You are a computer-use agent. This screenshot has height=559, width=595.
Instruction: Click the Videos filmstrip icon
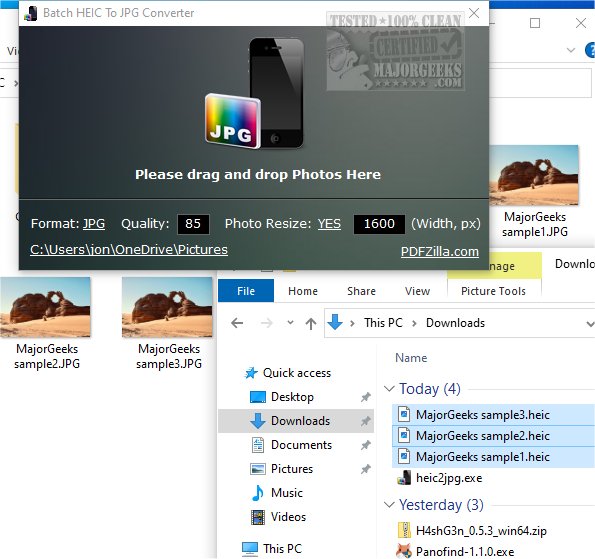(258, 517)
